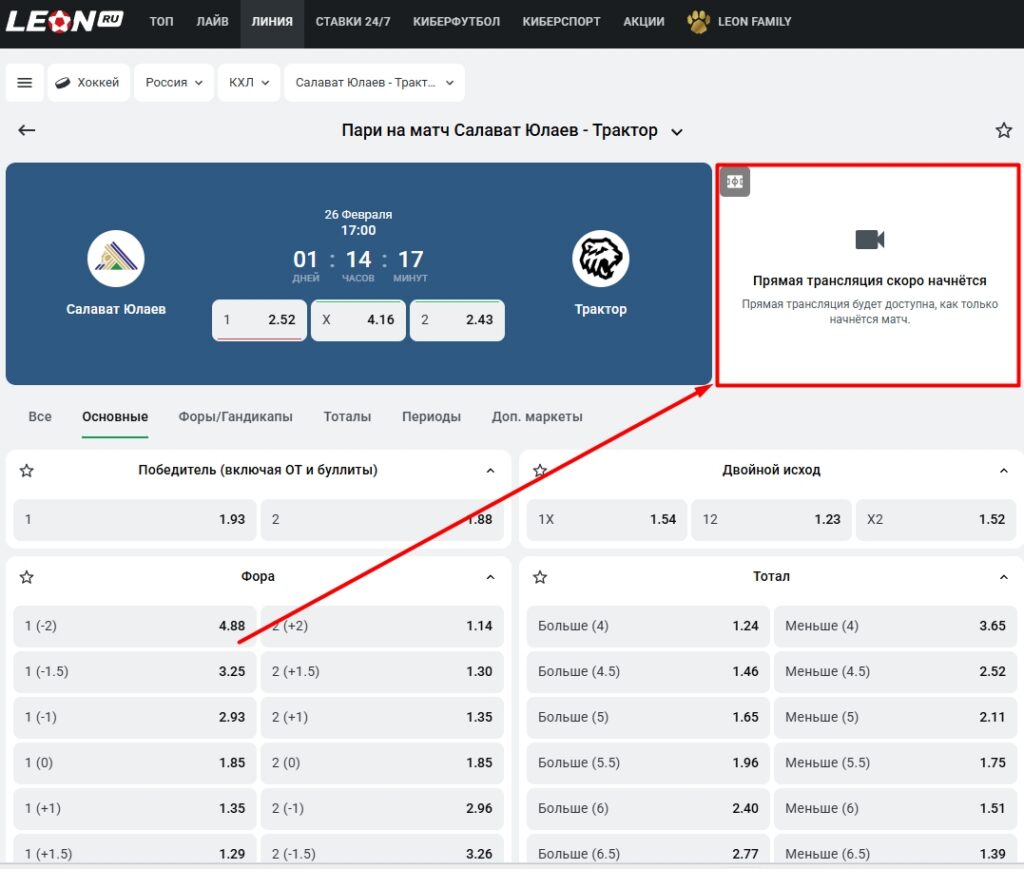The height and width of the screenshot is (869, 1024).
Task: Click the Salavat Yulaev team logo
Action: click(x=116, y=259)
